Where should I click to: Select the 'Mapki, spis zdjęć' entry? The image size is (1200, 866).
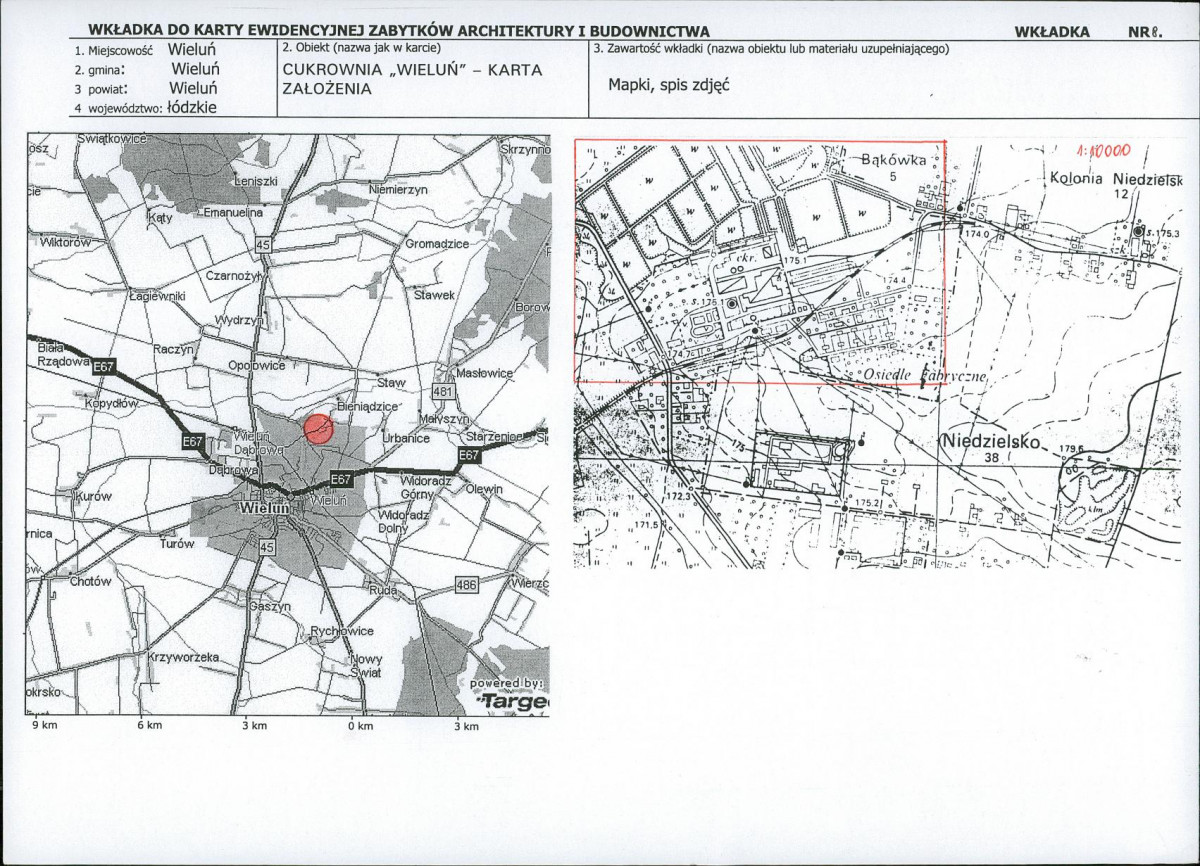(669, 84)
